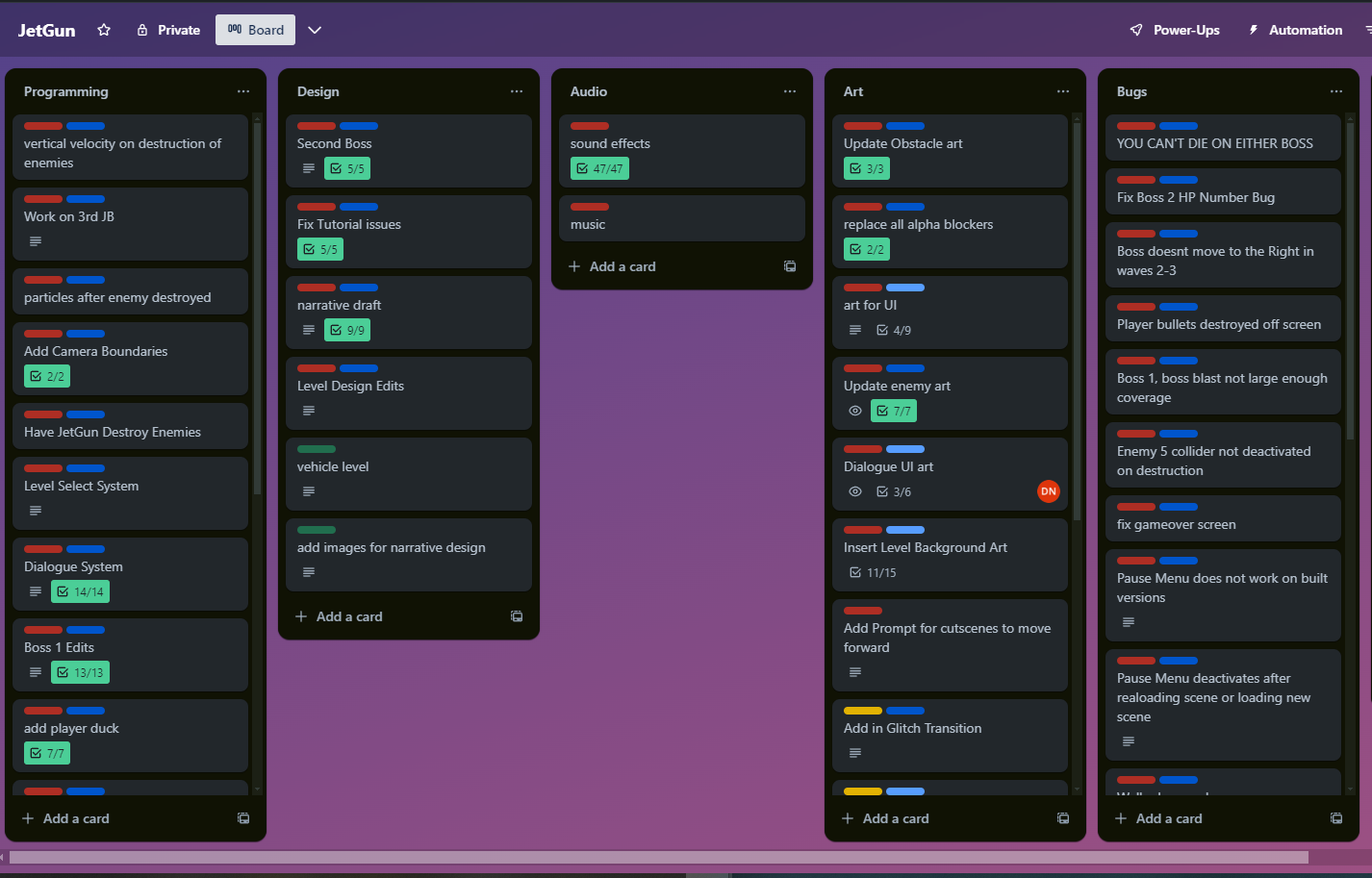This screenshot has height=878, width=1372.
Task: Click description icon on add images for narrative design
Action: point(309,572)
